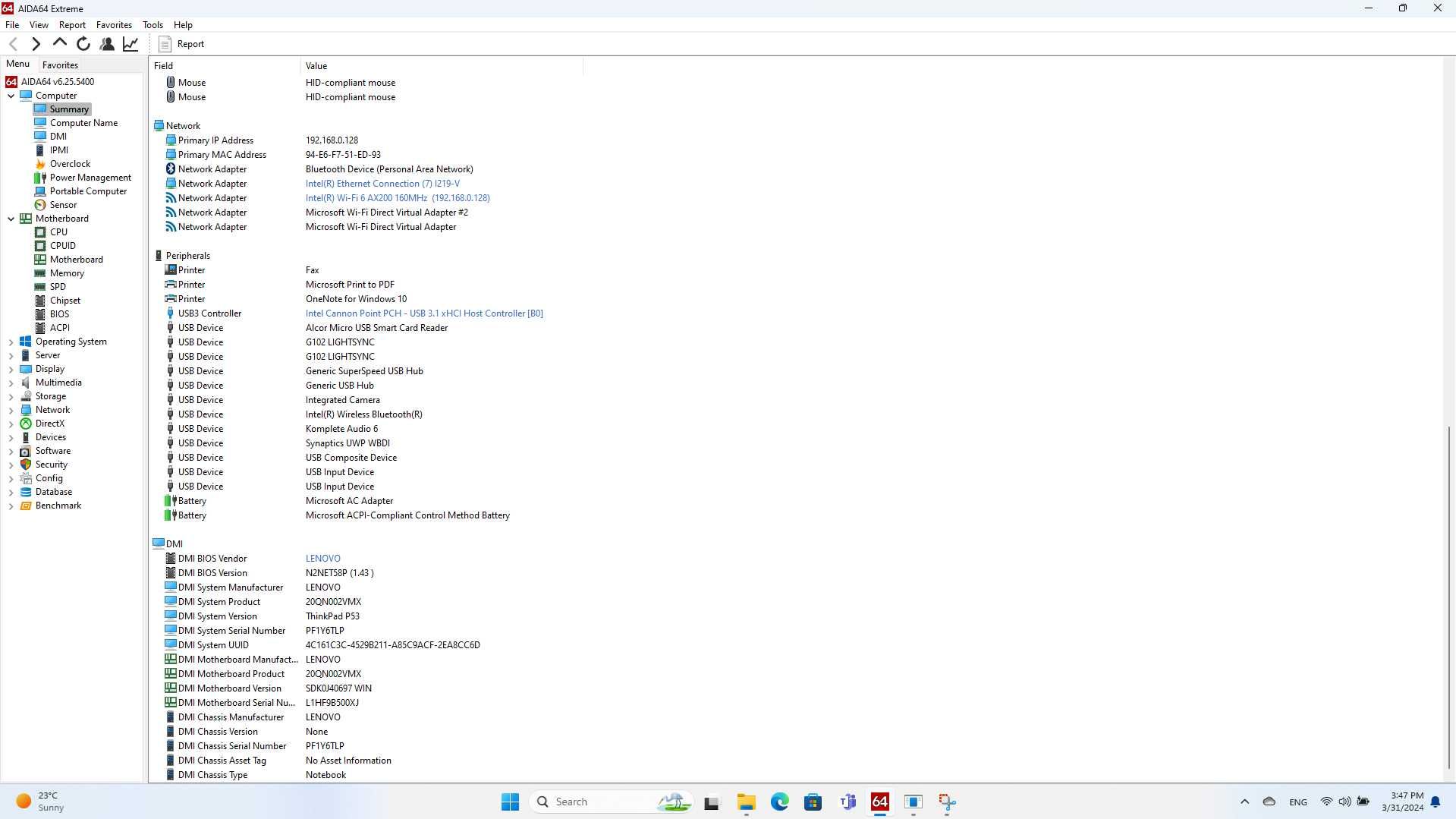Open the Report menu

[x=72, y=25]
